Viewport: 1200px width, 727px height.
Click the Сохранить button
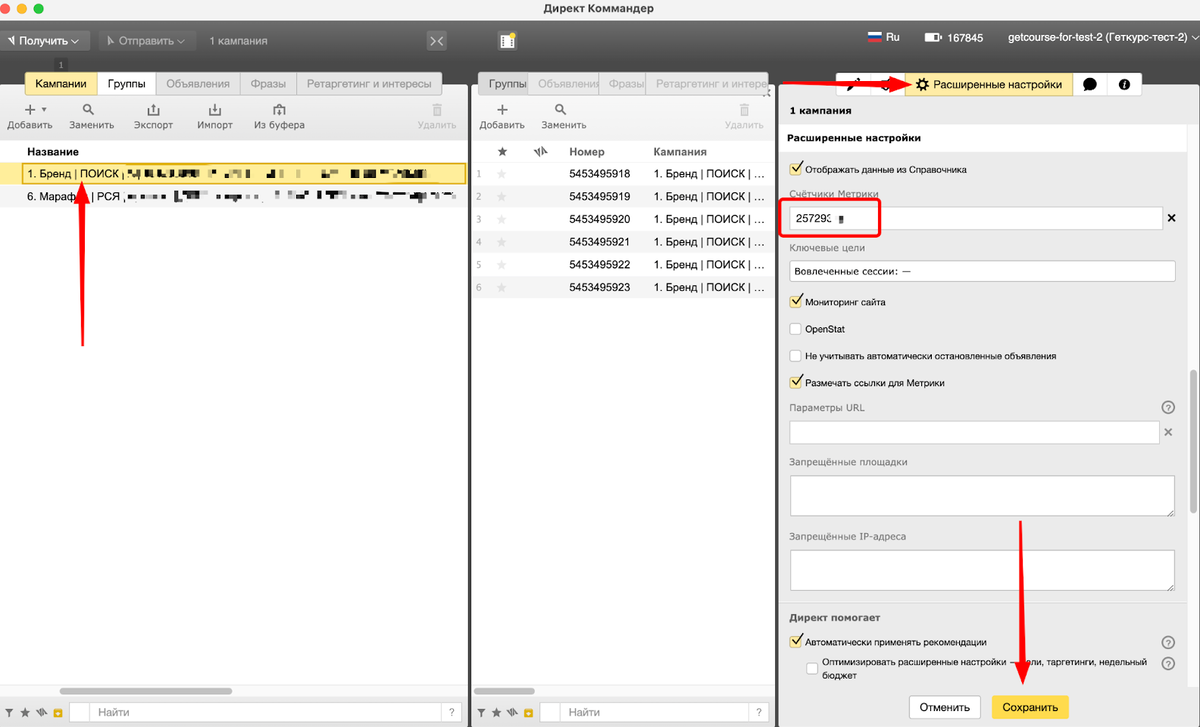1030,707
